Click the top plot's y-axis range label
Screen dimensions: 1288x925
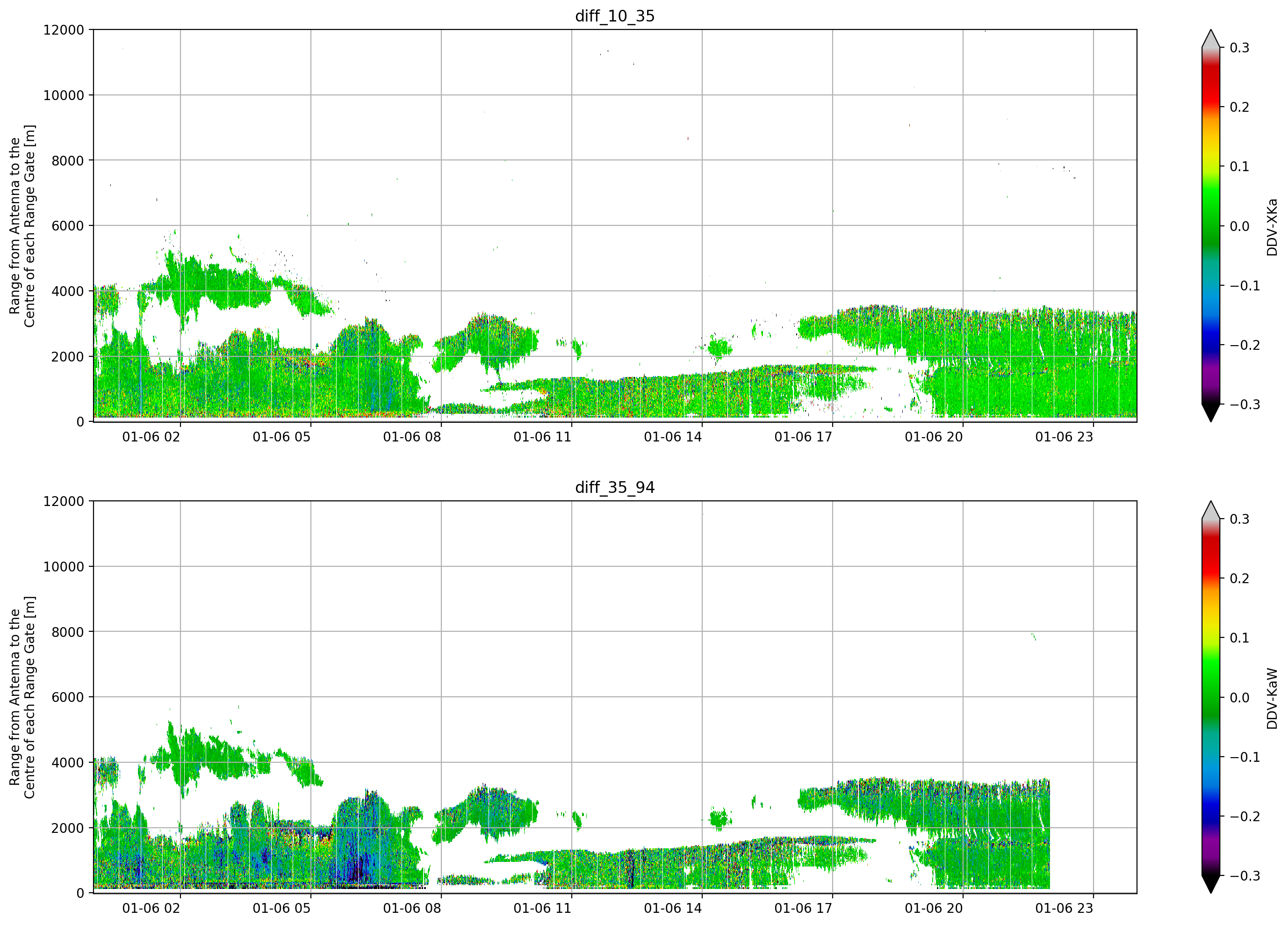22,226
